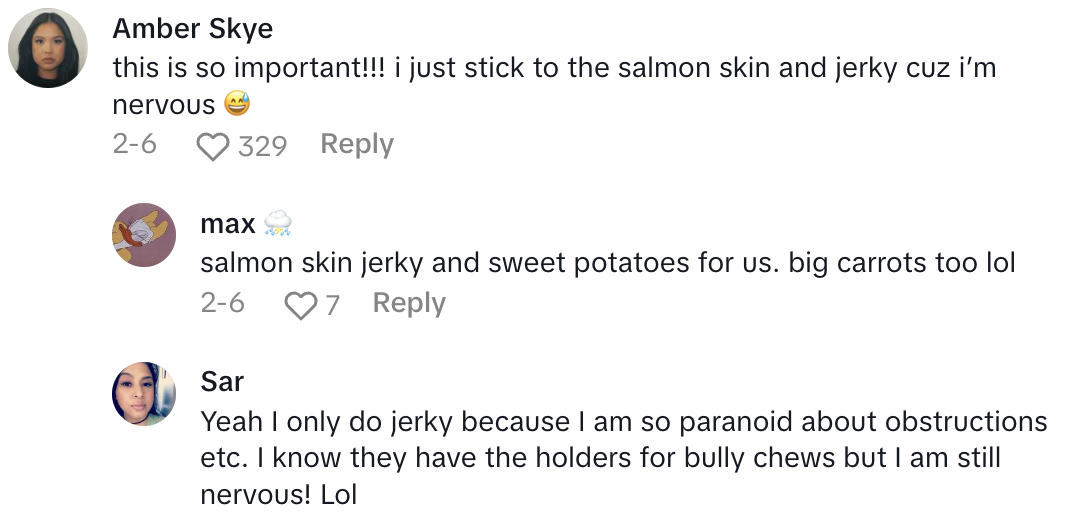The width and height of the screenshot is (1080, 514).
Task: Click the 329 like count
Action: coord(263,147)
